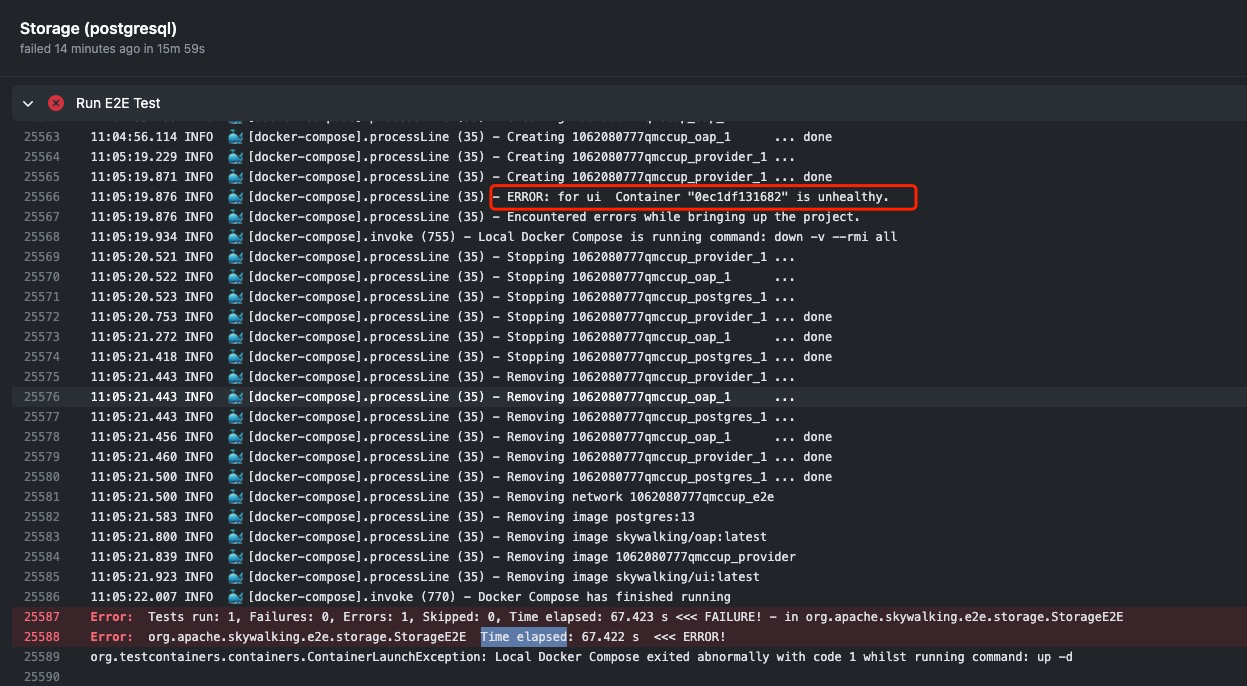The image size is (1247, 686).
Task: Select log line number 25568
Action: pos(42,237)
